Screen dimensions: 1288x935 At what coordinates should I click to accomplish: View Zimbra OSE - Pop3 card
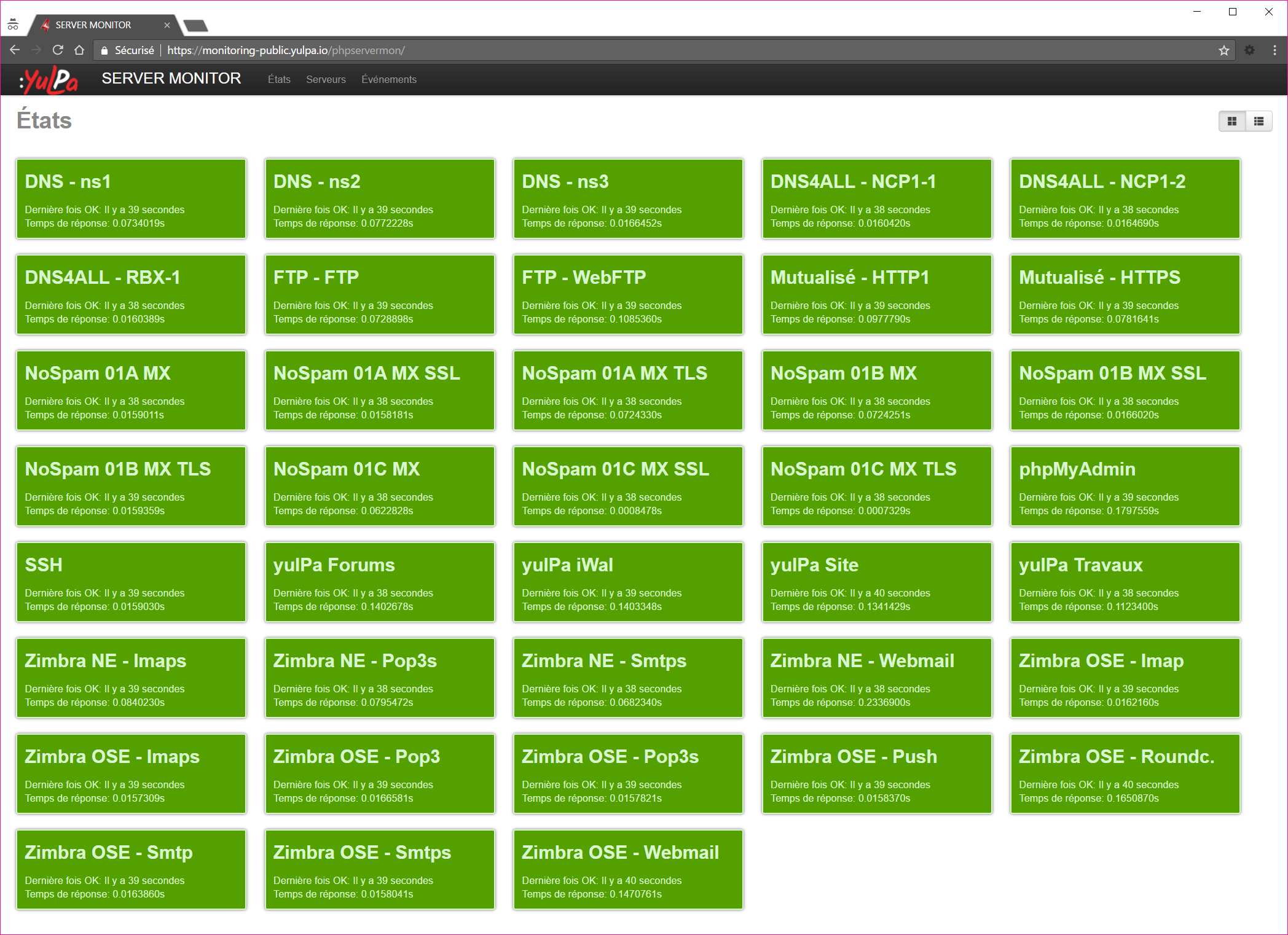click(x=380, y=773)
